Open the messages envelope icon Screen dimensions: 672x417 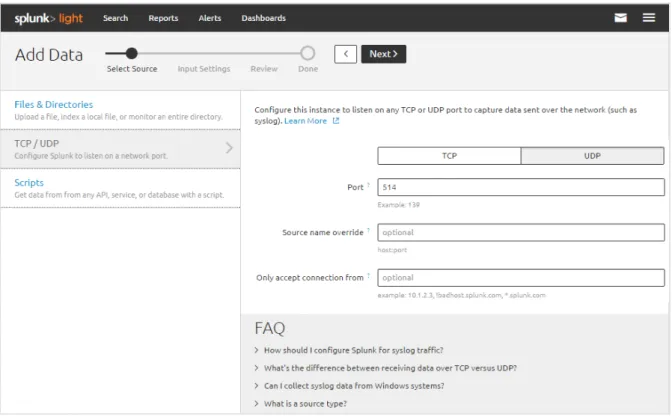[x=620, y=18]
